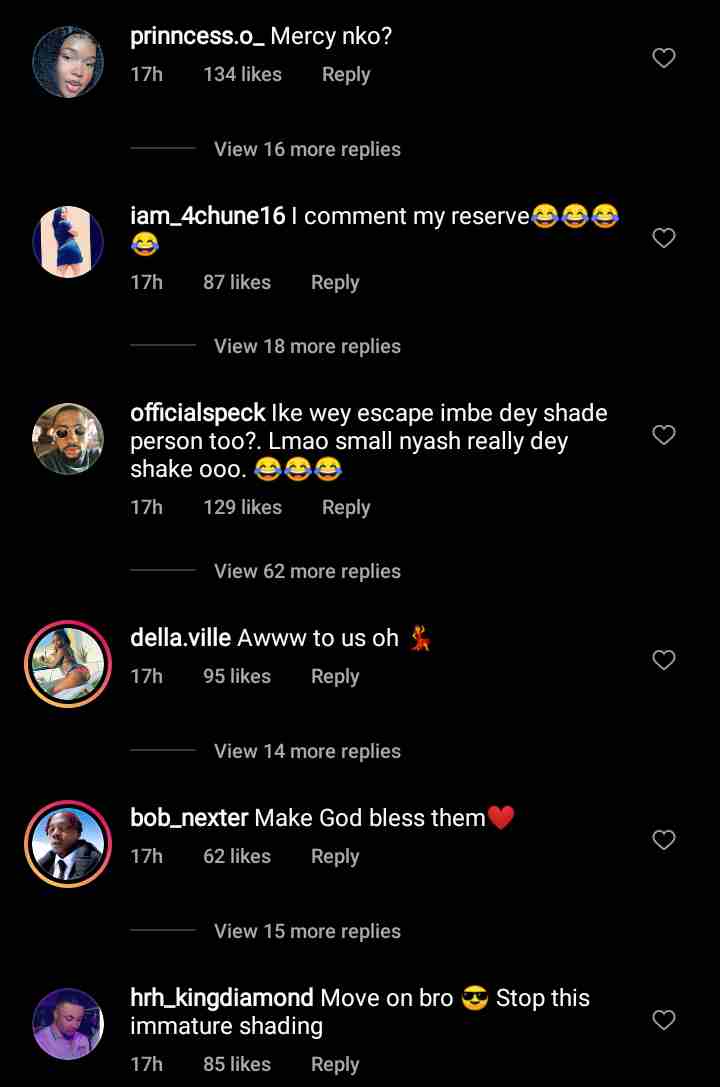
Task: Open della.ville's story avatar
Action: point(68,664)
